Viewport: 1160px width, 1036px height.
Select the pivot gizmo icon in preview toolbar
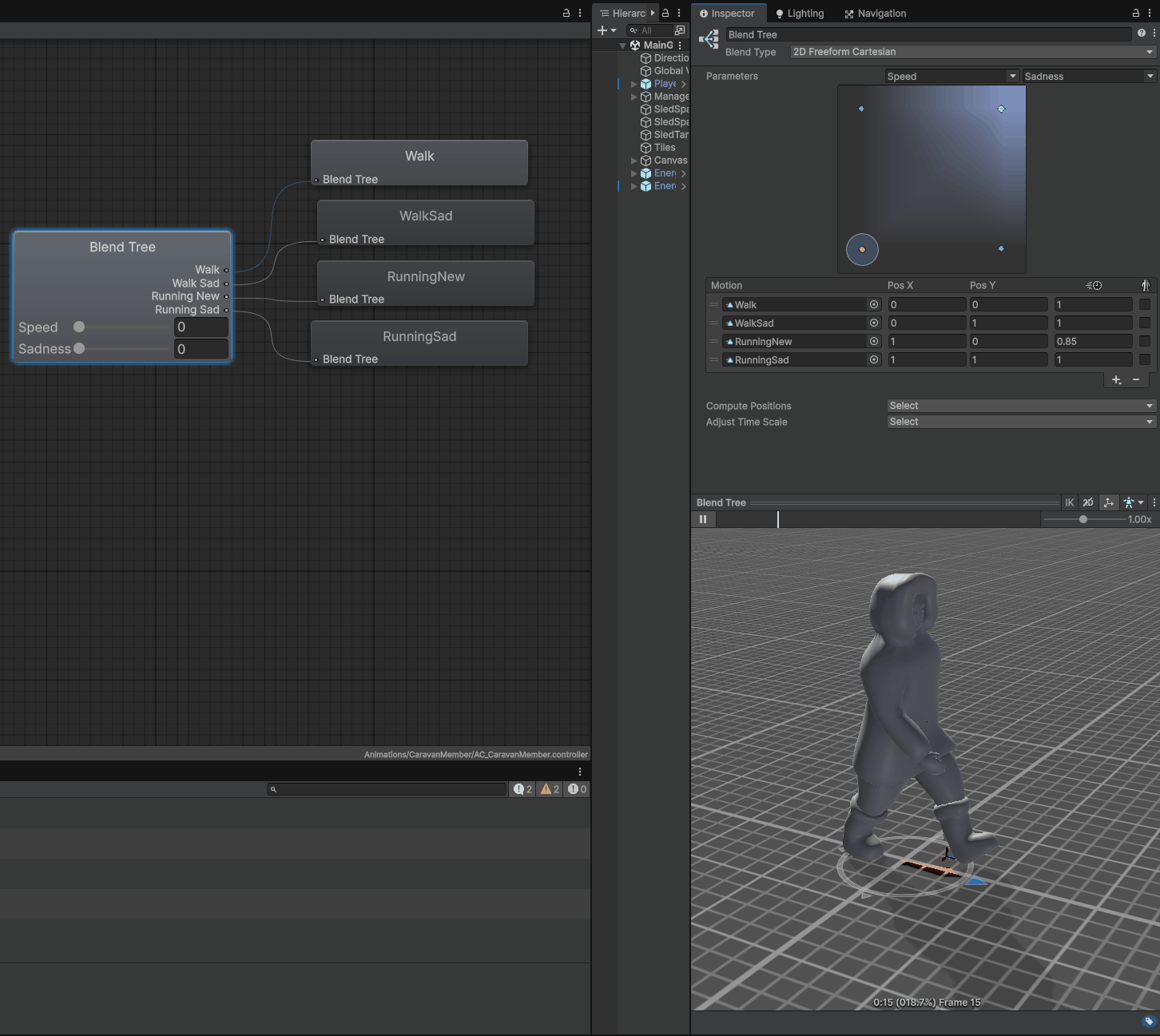point(1109,502)
